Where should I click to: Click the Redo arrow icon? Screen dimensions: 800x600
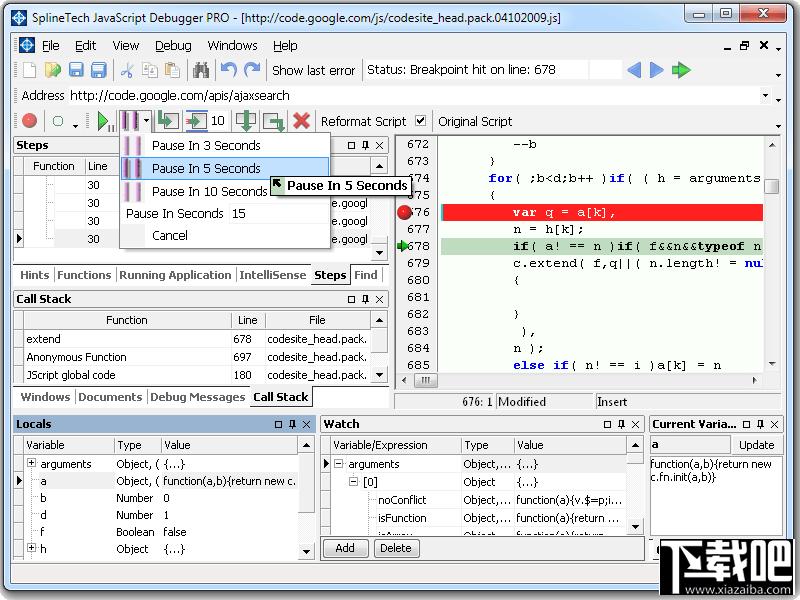pos(252,69)
